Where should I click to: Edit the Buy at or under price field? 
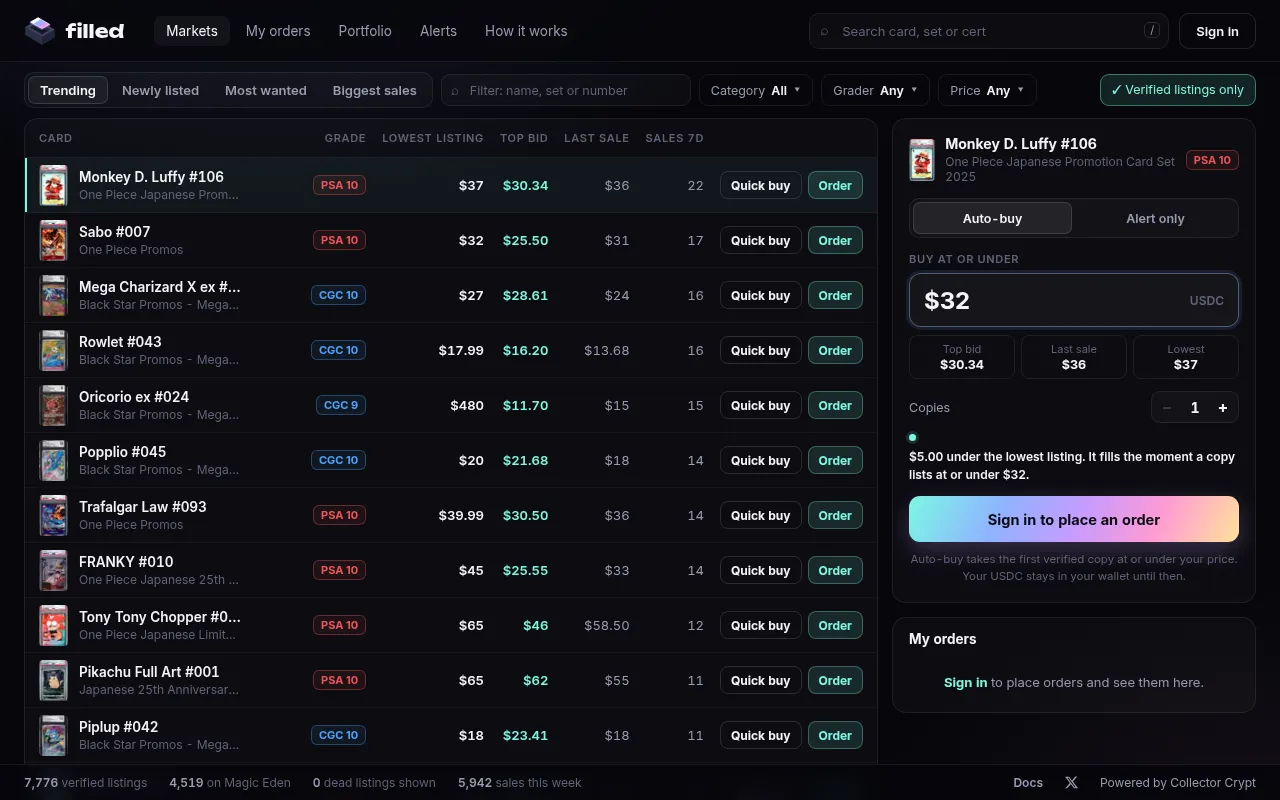pyautogui.click(x=1074, y=300)
